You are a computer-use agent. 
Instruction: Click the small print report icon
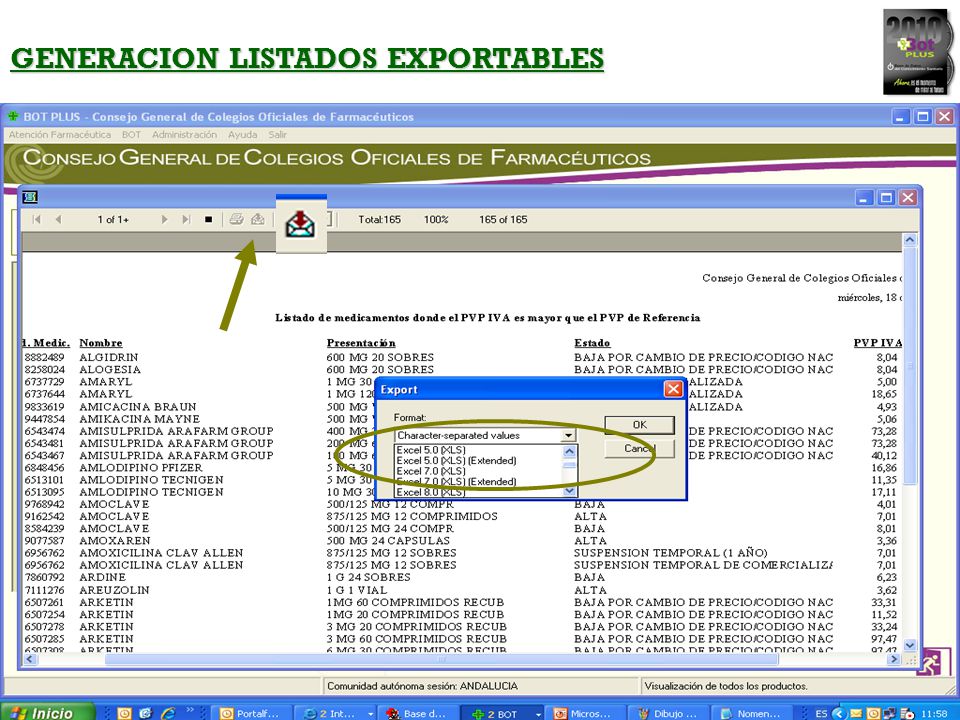(x=236, y=219)
